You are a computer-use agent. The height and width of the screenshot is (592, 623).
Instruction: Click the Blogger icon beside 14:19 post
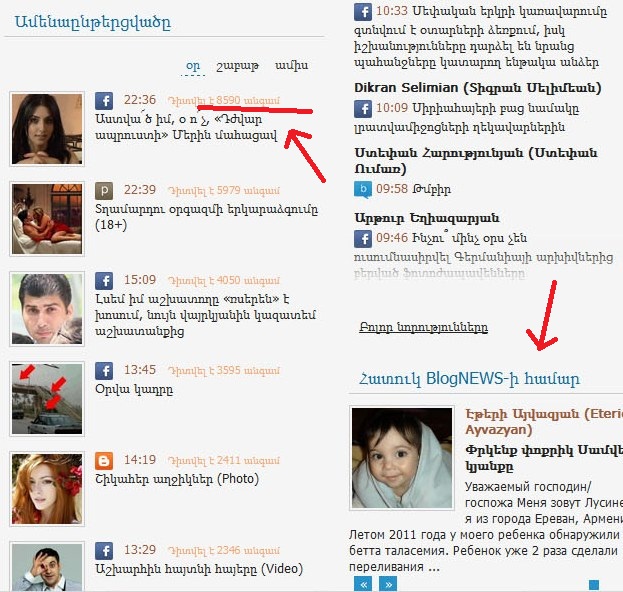tap(104, 461)
